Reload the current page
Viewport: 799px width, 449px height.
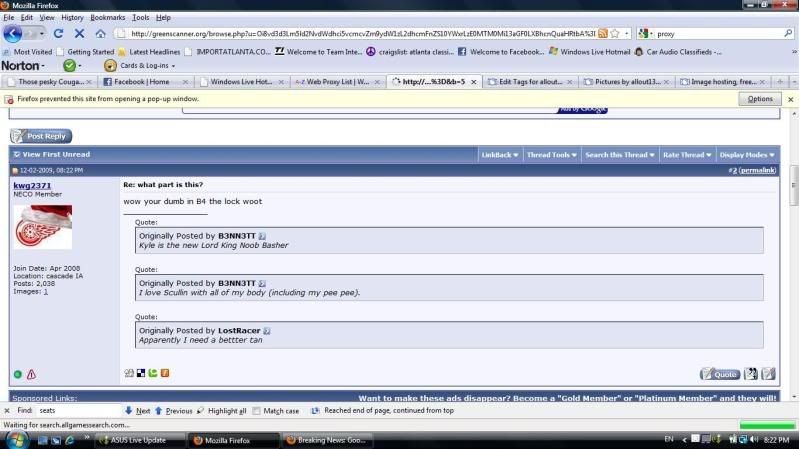58,33
